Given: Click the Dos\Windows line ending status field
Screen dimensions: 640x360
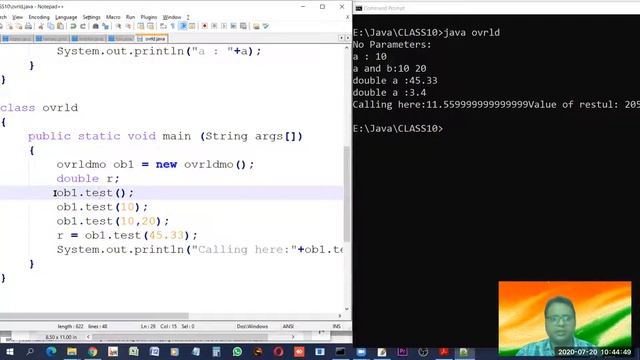Looking at the screenshot, I should (252, 326).
